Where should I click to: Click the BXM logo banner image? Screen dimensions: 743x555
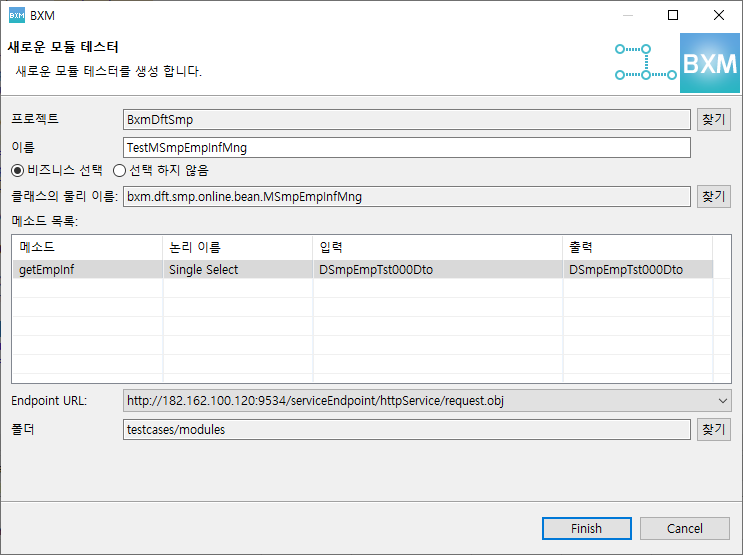tap(709, 64)
